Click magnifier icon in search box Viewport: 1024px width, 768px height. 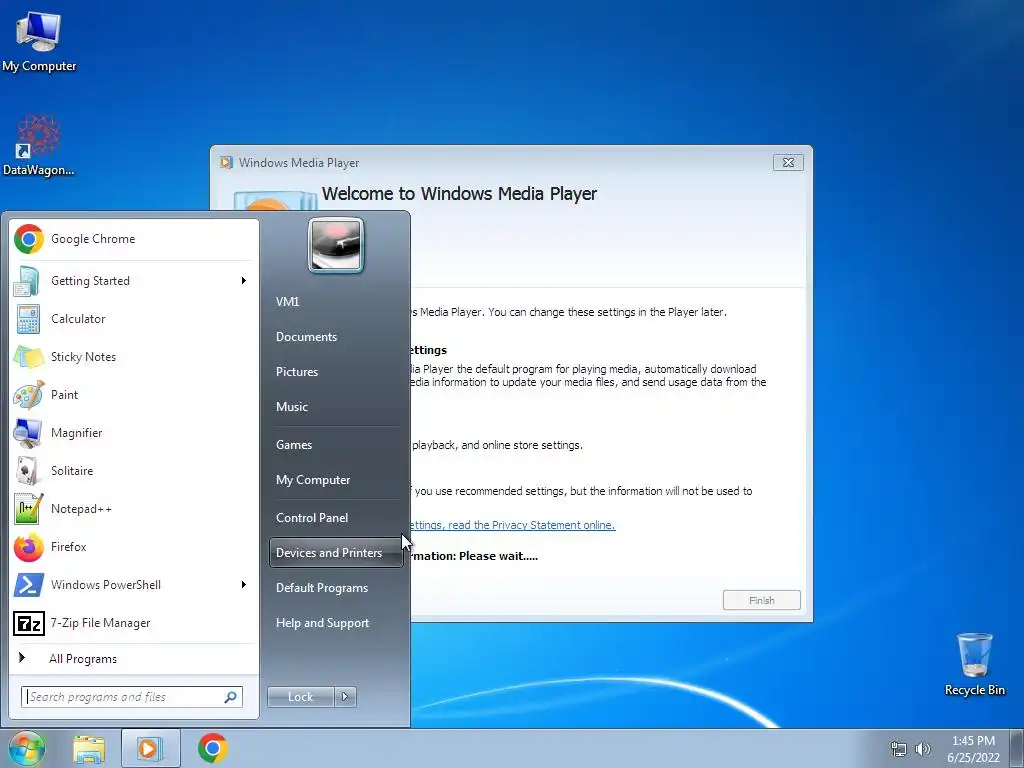[231, 697]
